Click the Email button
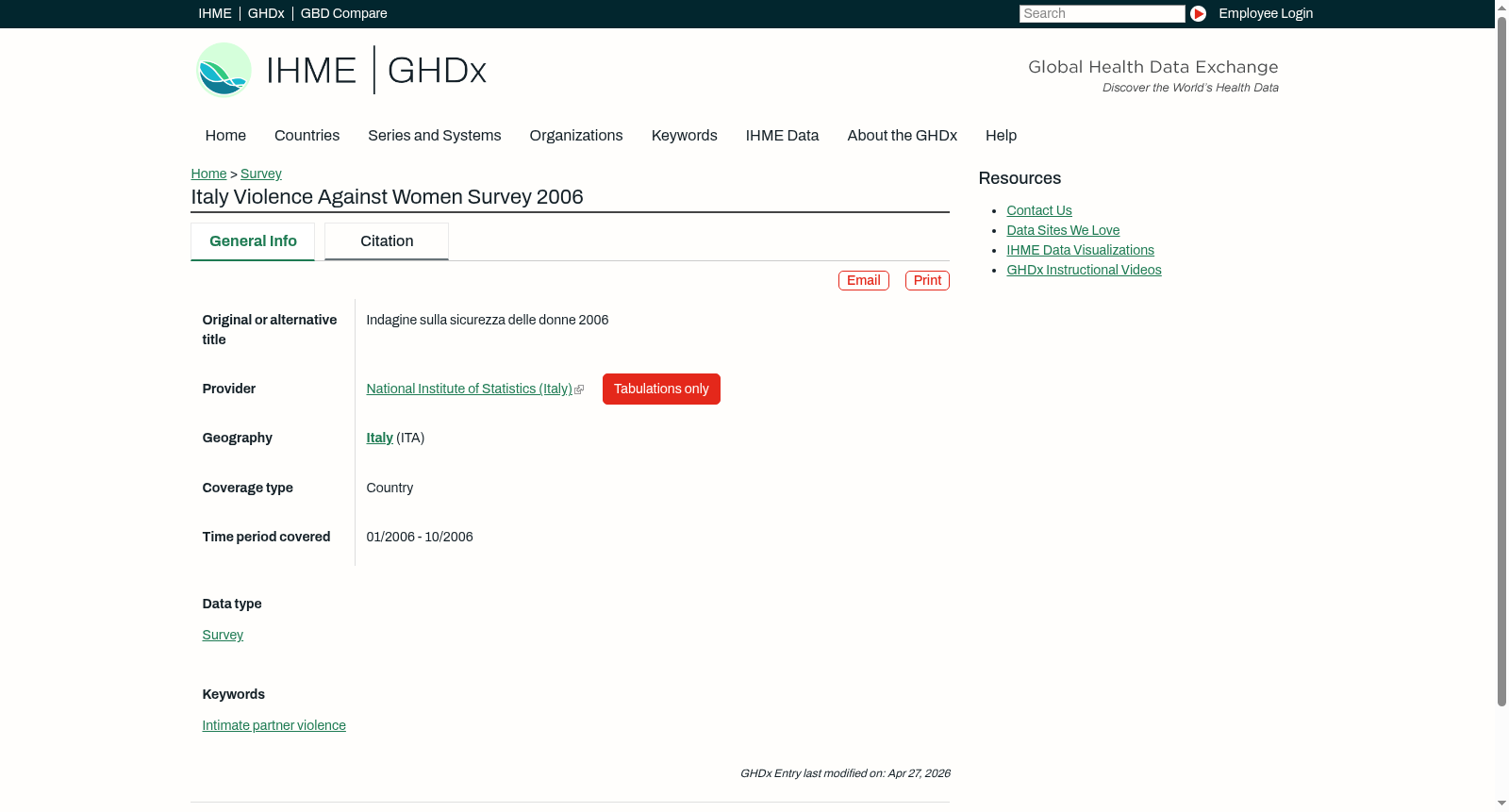 click(x=864, y=280)
